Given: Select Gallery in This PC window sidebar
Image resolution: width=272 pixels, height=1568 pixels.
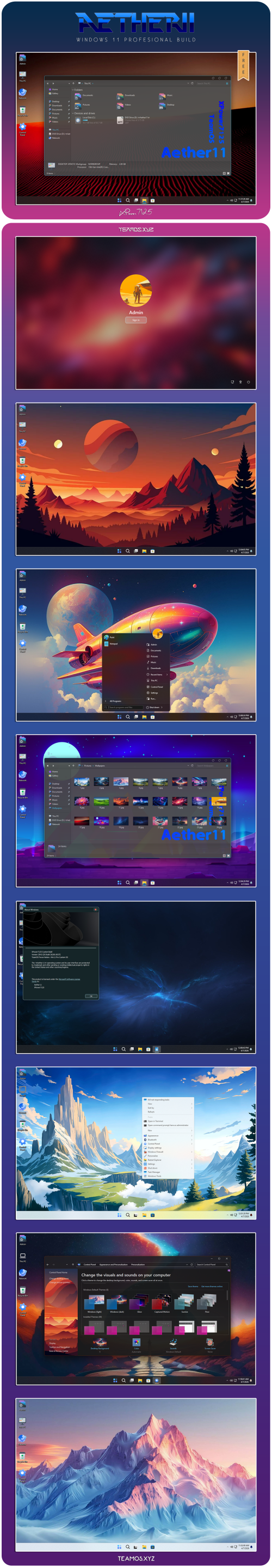Looking at the screenshot, I should point(53,93).
